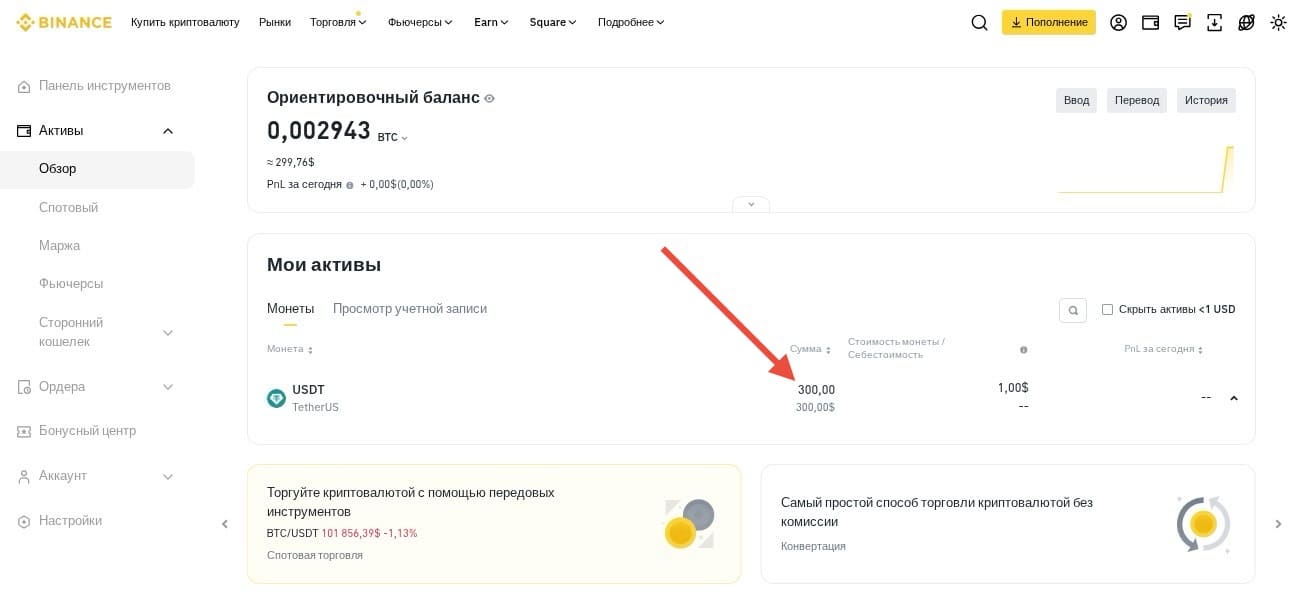Sort by PnL за сегодня column
1302x592 pixels.
(x=1163, y=349)
